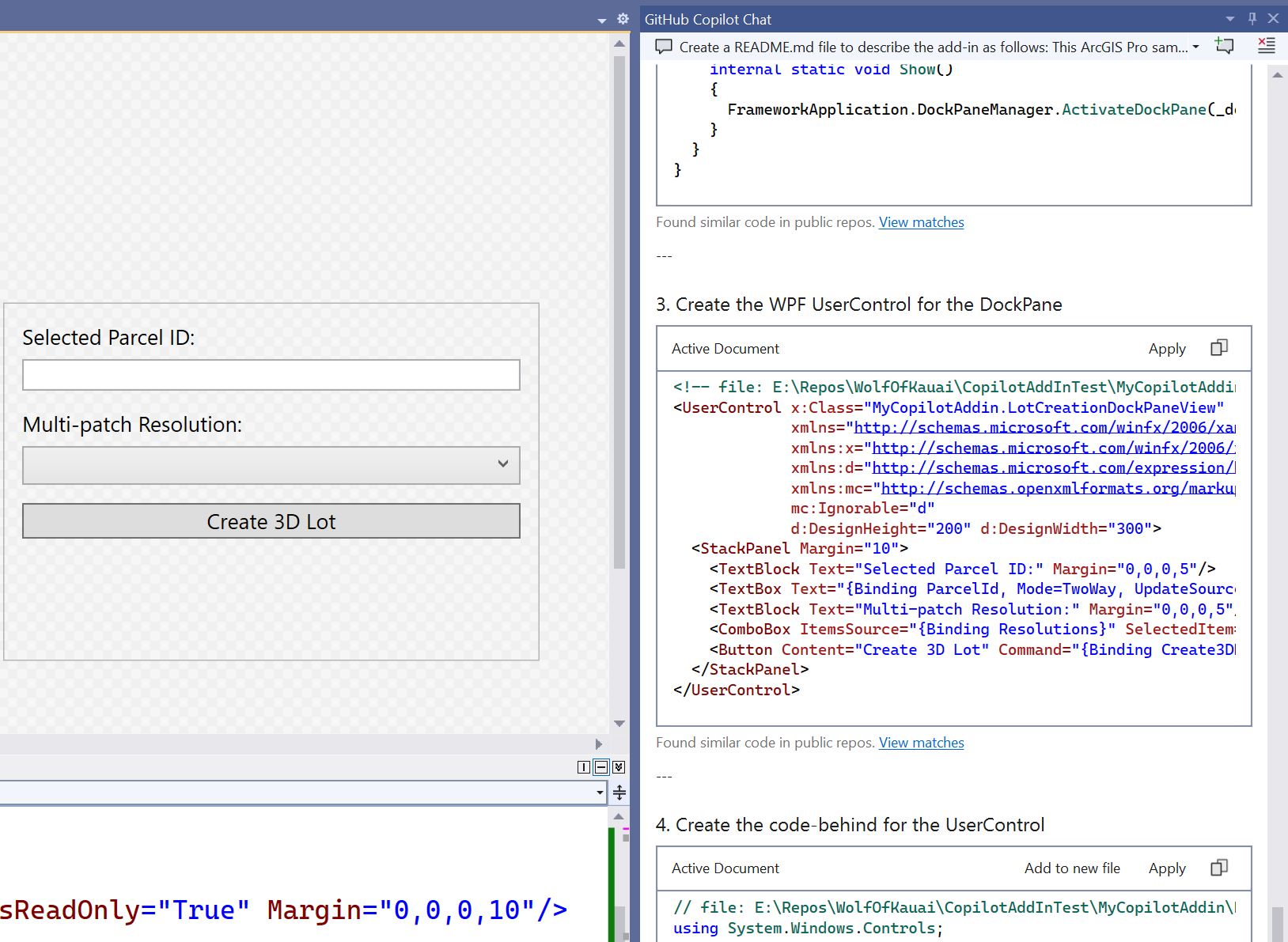Open the designer tab settings gear
The width and height of the screenshot is (1288, 942).
[x=623, y=19]
